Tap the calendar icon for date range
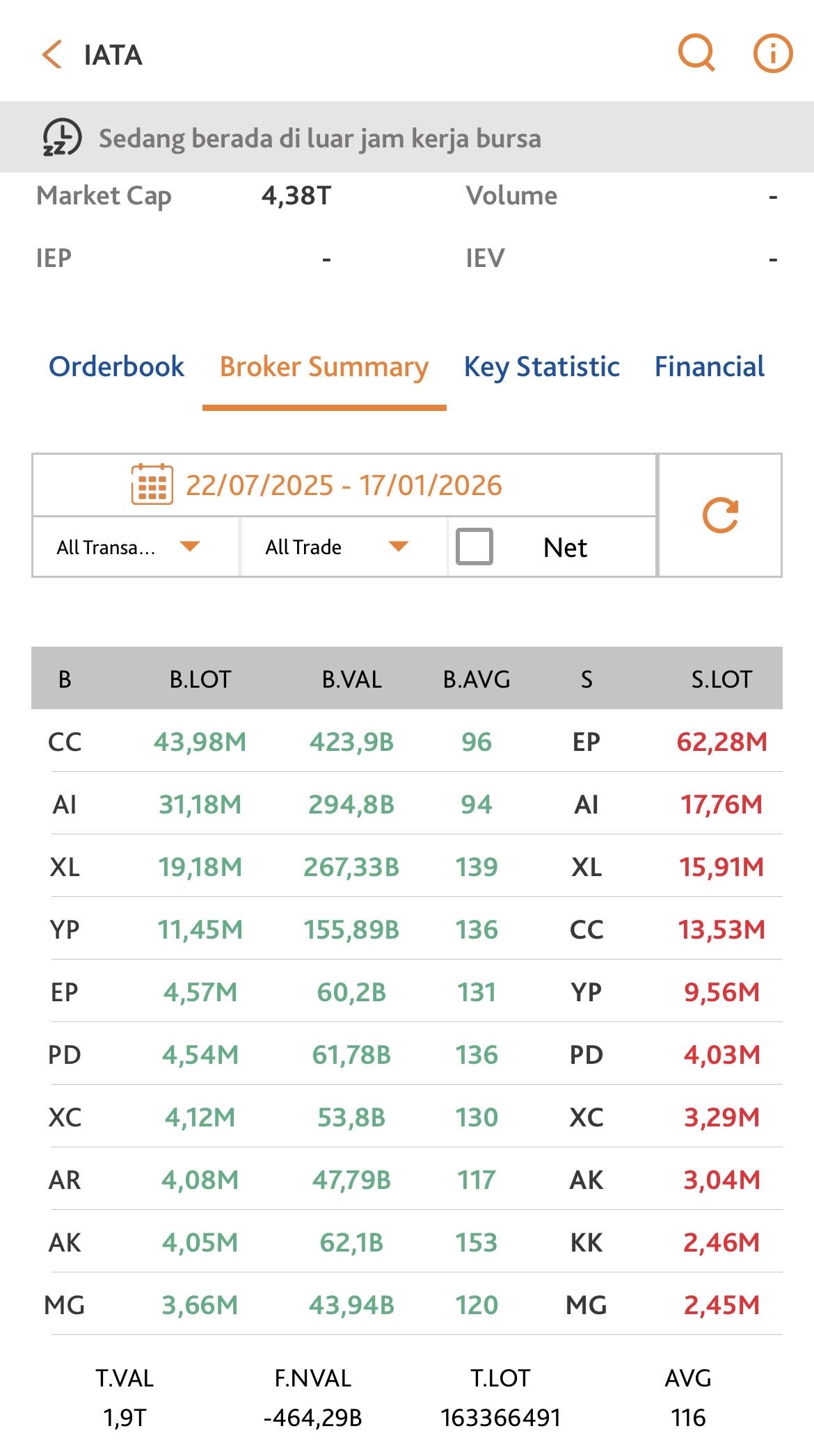This screenshot has width=814, height=1456. tap(152, 484)
